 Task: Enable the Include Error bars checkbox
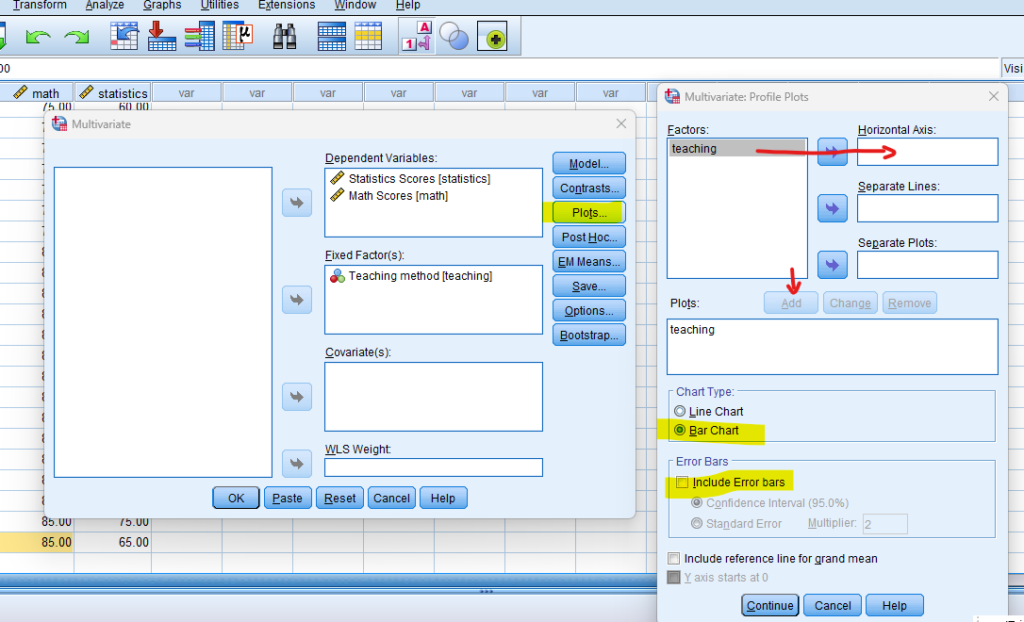point(682,483)
